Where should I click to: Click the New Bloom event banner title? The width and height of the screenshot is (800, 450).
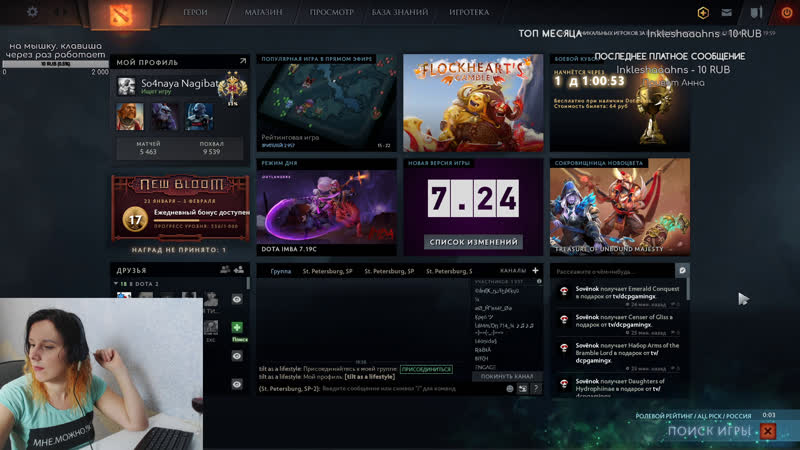[x=182, y=184]
